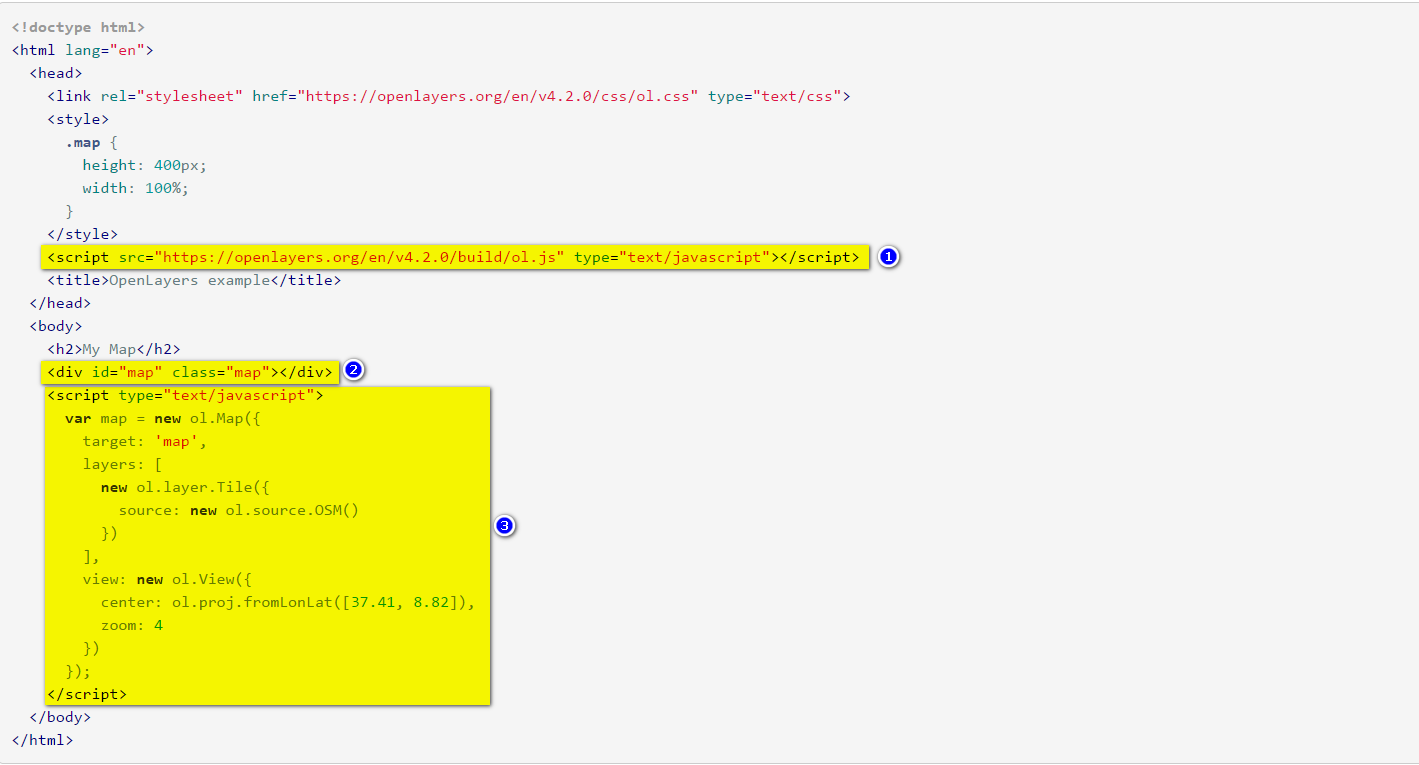This screenshot has height=765, width=1419.
Task: Click the var map = new ol.Map({ line
Action: (x=163, y=418)
